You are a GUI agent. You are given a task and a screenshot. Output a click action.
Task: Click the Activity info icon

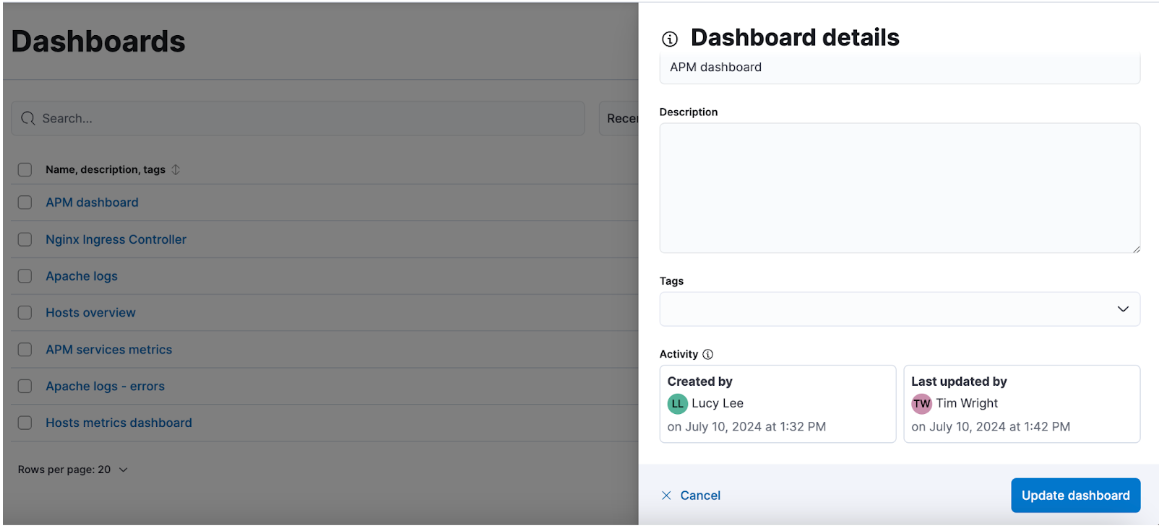point(708,354)
